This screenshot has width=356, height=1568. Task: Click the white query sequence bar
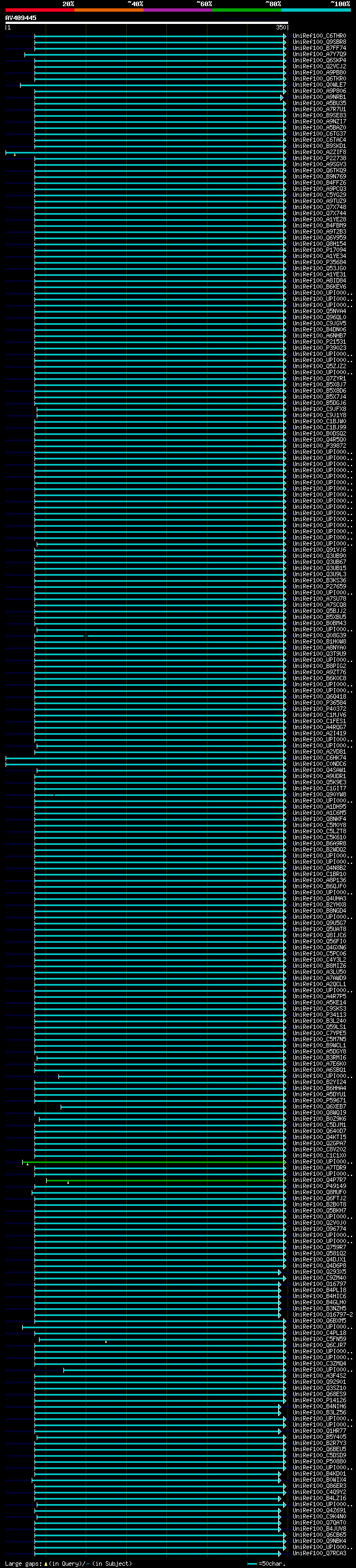pyautogui.click(x=147, y=22)
